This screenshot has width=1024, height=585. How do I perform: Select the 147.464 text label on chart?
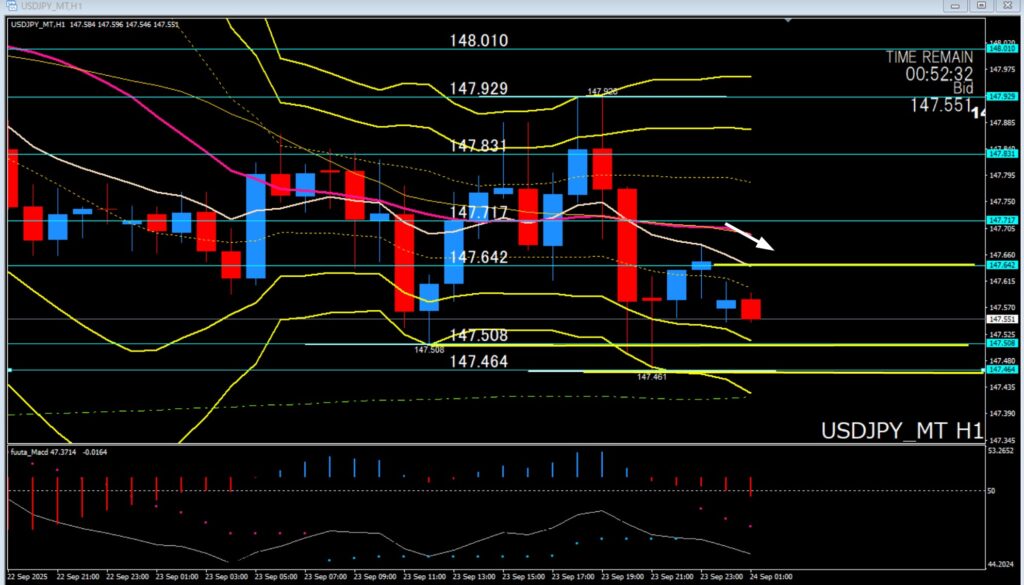click(478, 361)
